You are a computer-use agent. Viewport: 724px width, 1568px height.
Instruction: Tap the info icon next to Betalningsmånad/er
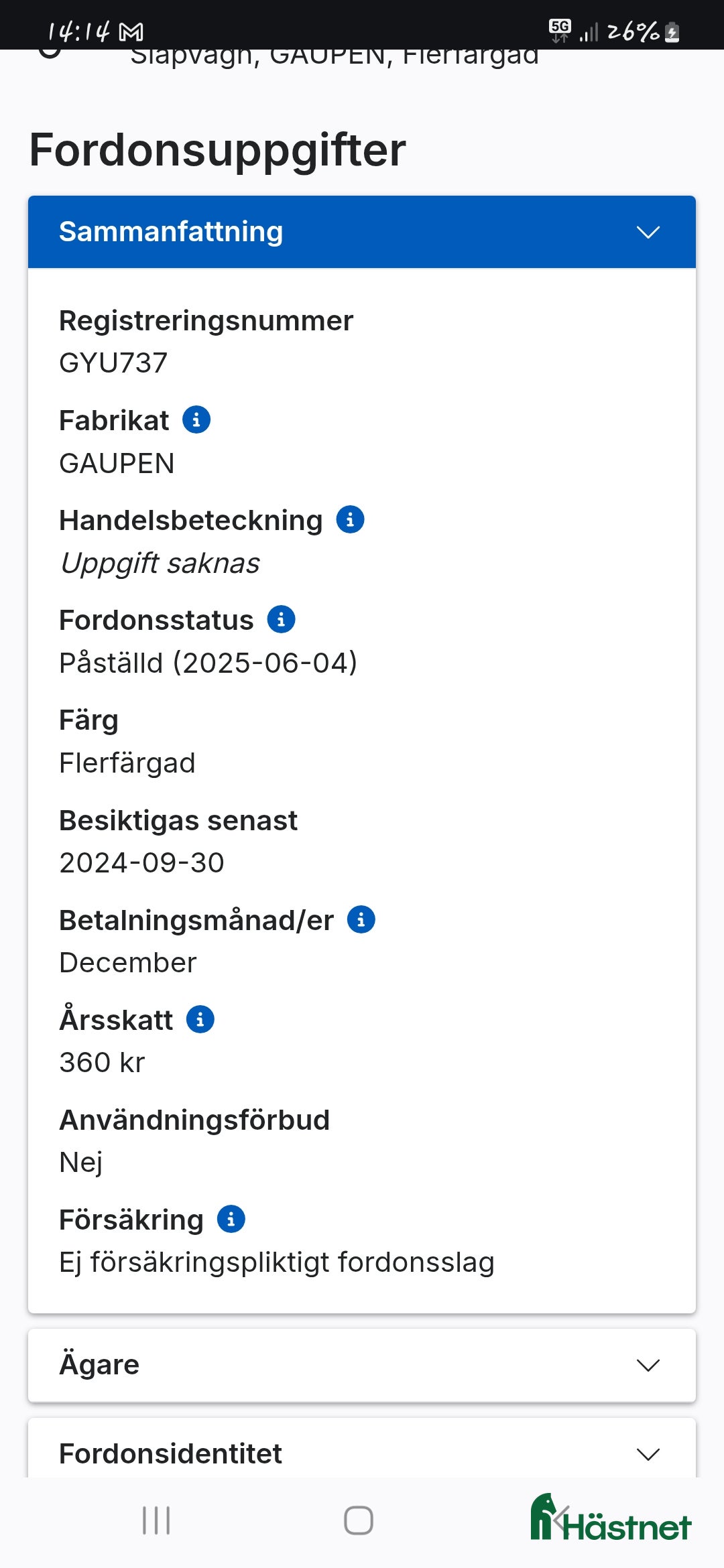point(361,919)
